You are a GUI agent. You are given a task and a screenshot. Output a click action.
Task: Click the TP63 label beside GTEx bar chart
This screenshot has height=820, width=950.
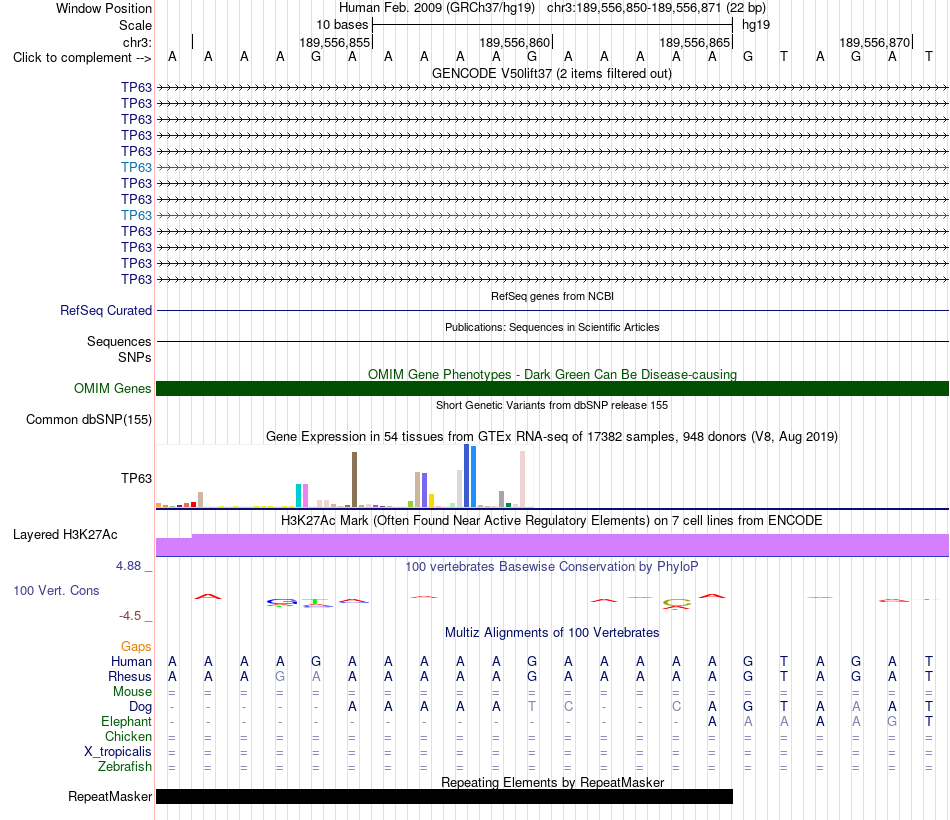(x=136, y=478)
